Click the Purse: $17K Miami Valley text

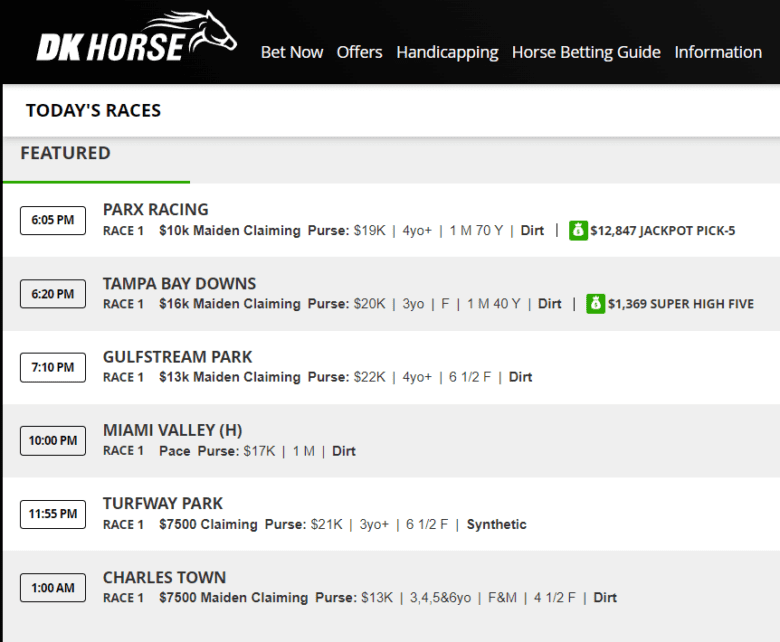point(236,451)
